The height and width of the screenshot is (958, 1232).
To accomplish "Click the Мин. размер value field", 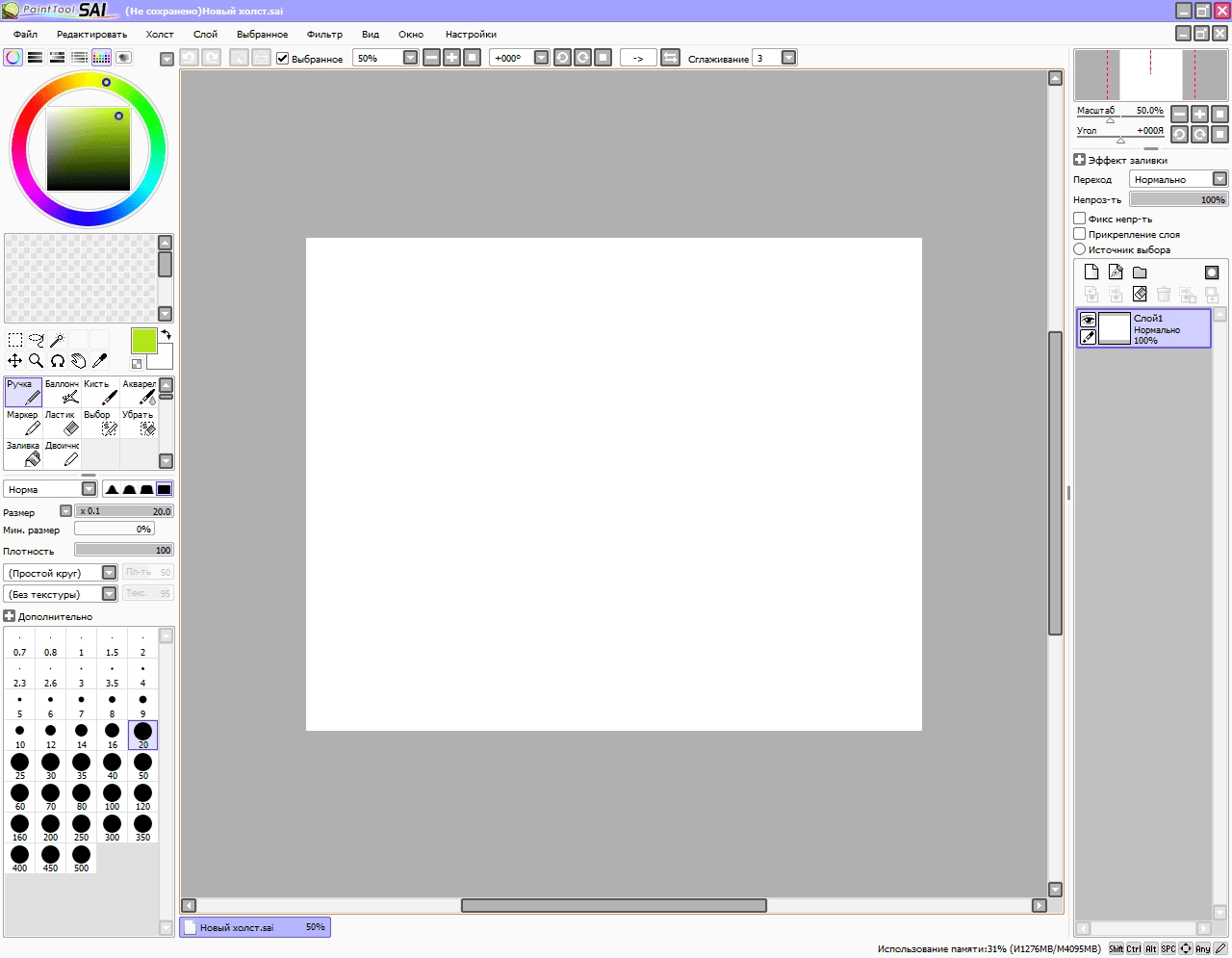I will (114, 529).
